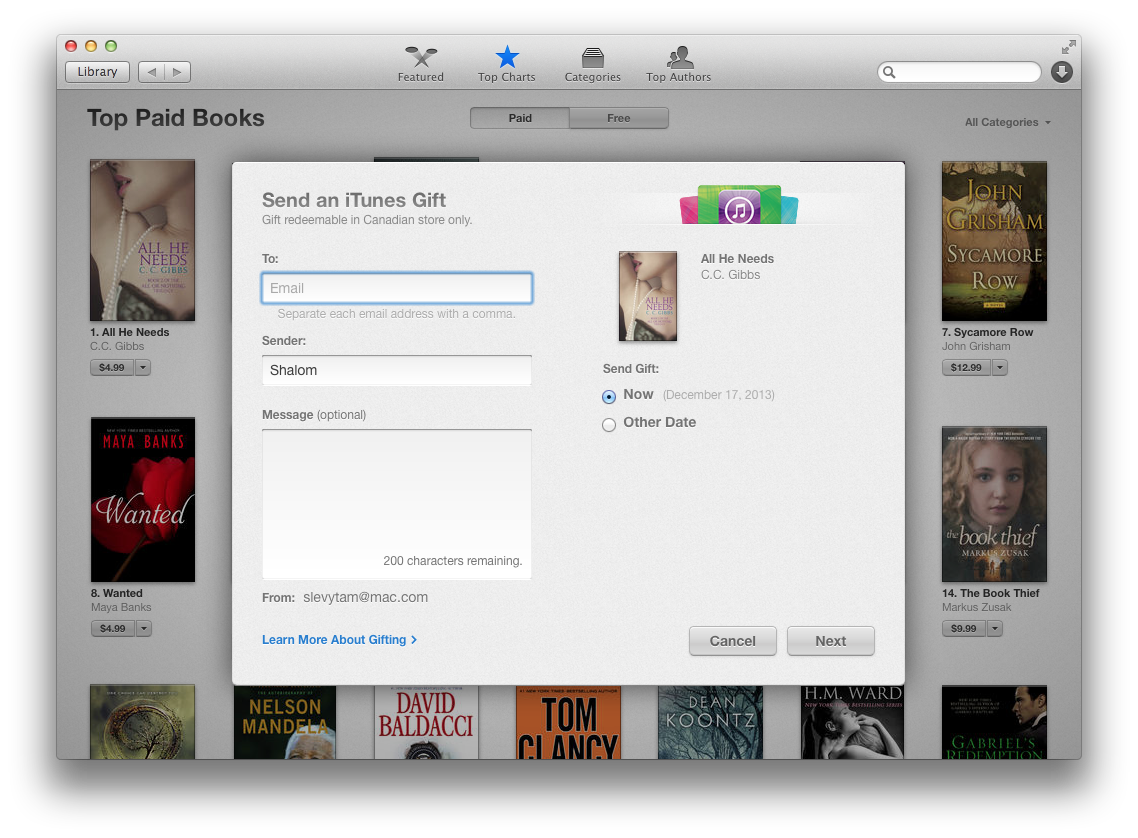Open the David Baldacci book cover
This screenshot has width=1138, height=838.
(x=426, y=723)
